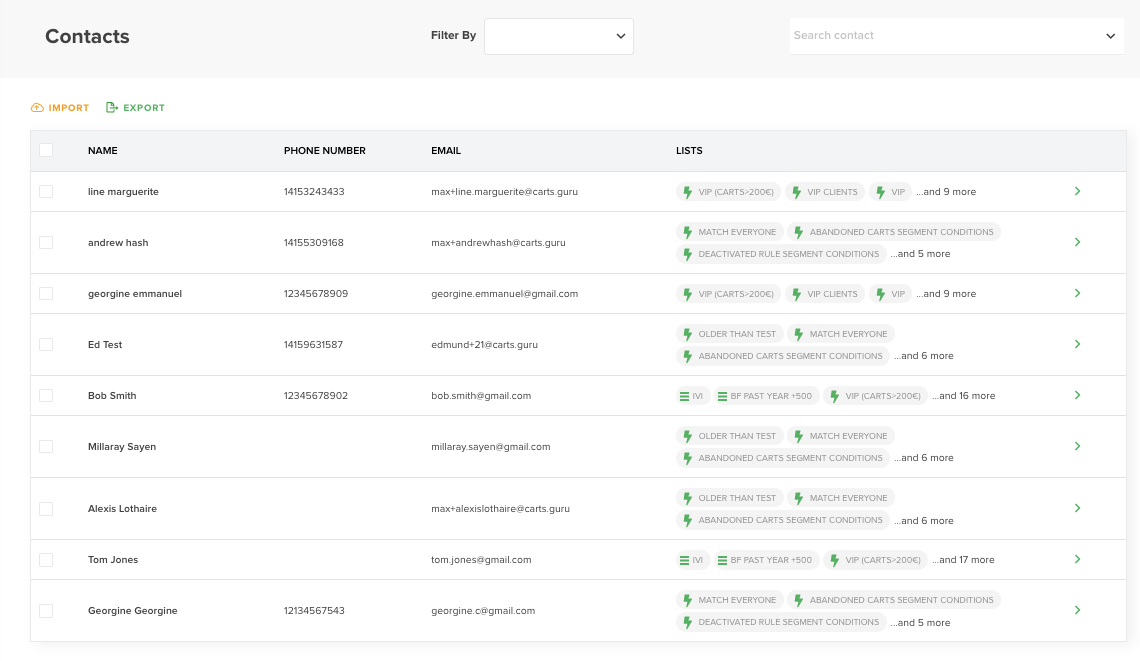This screenshot has width=1140, height=661.
Task: Expand '...and 5 more' for andrew hash
Action: pyautogui.click(x=920, y=254)
